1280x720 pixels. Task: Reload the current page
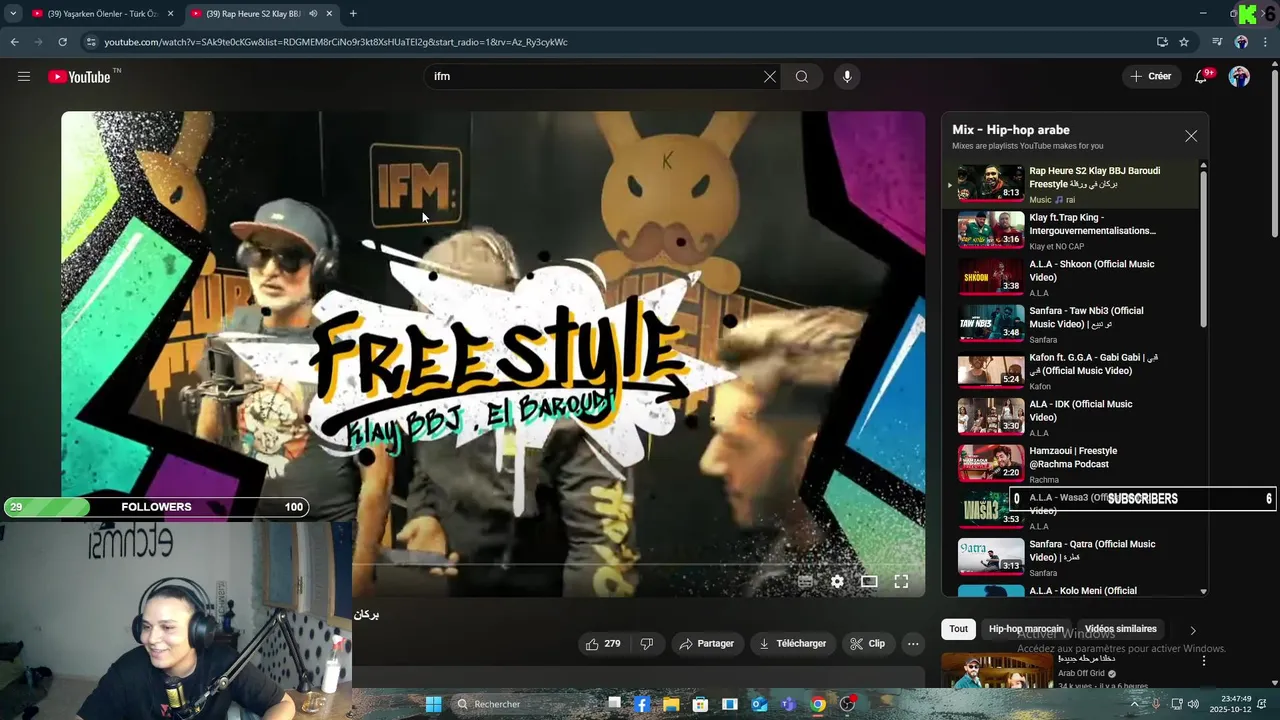coord(62,42)
